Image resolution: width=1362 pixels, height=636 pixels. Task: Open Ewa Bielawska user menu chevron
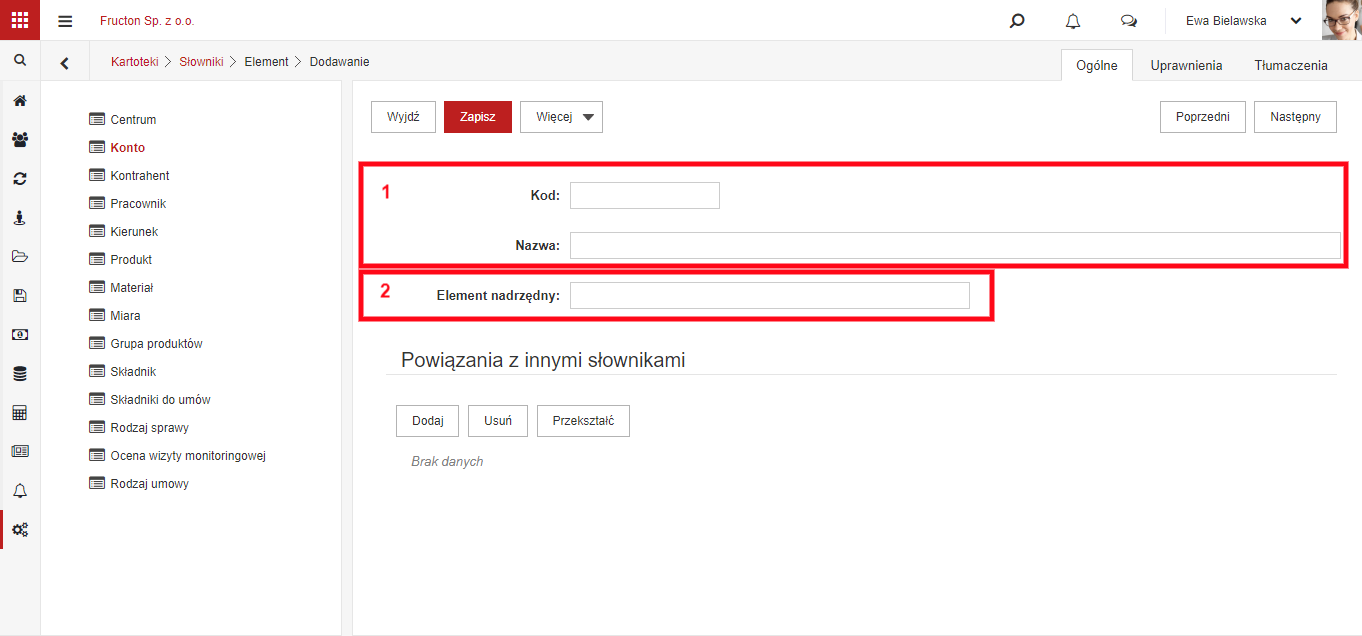(x=1296, y=21)
